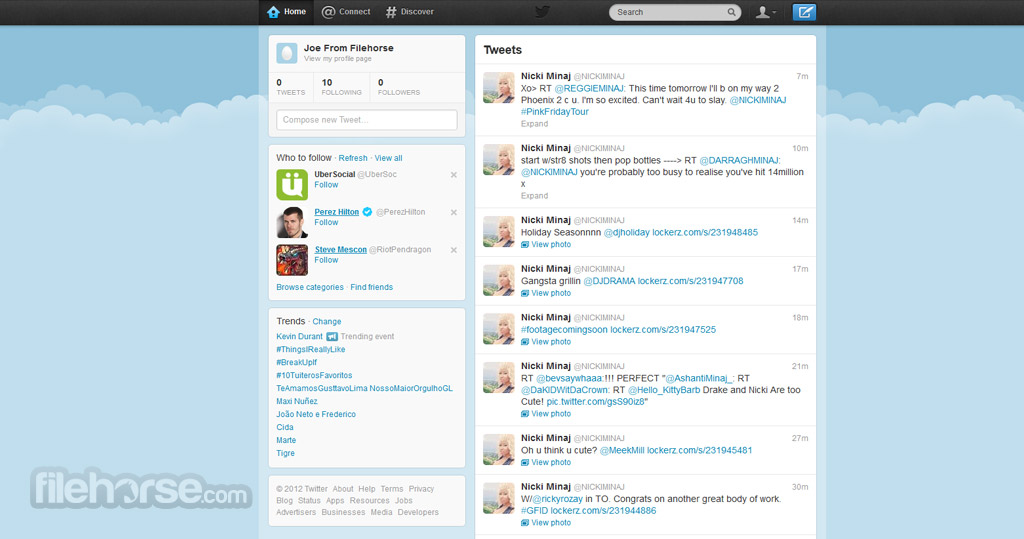
Task: Open the Discover tab
Action: 409,12
